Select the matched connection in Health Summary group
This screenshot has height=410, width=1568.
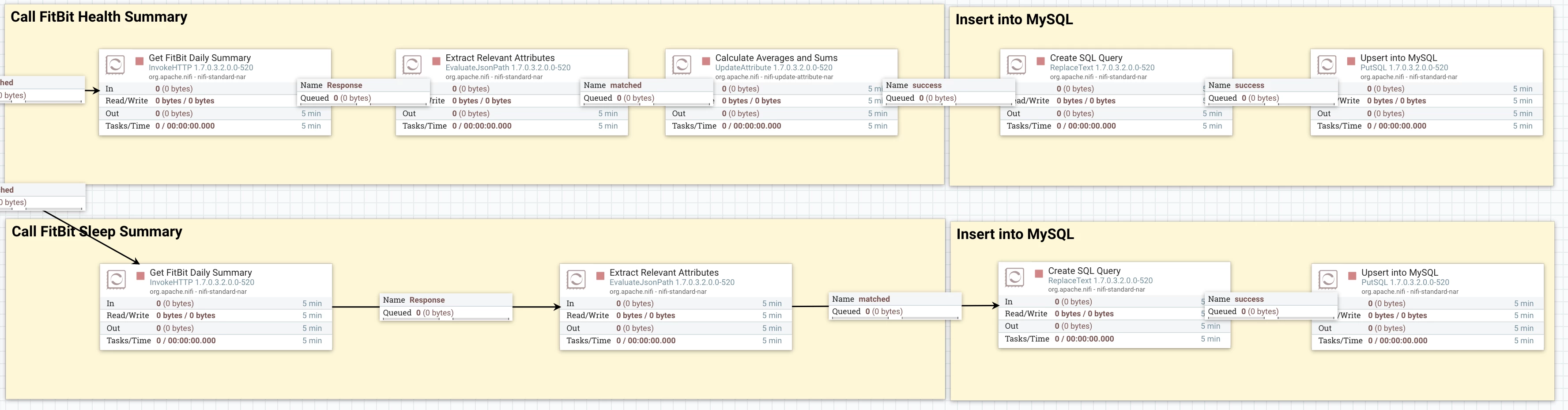(x=646, y=92)
